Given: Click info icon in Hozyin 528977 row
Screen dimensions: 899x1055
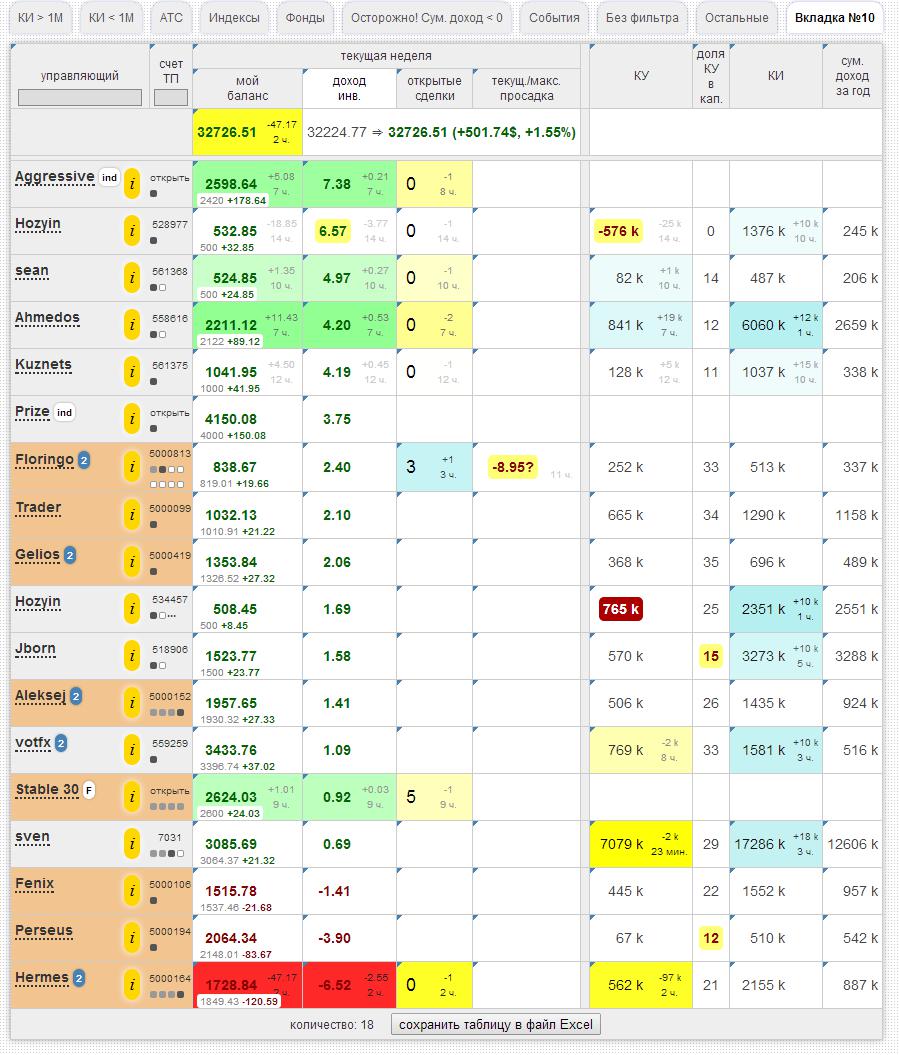Looking at the screenshot, I should point(133,231).
